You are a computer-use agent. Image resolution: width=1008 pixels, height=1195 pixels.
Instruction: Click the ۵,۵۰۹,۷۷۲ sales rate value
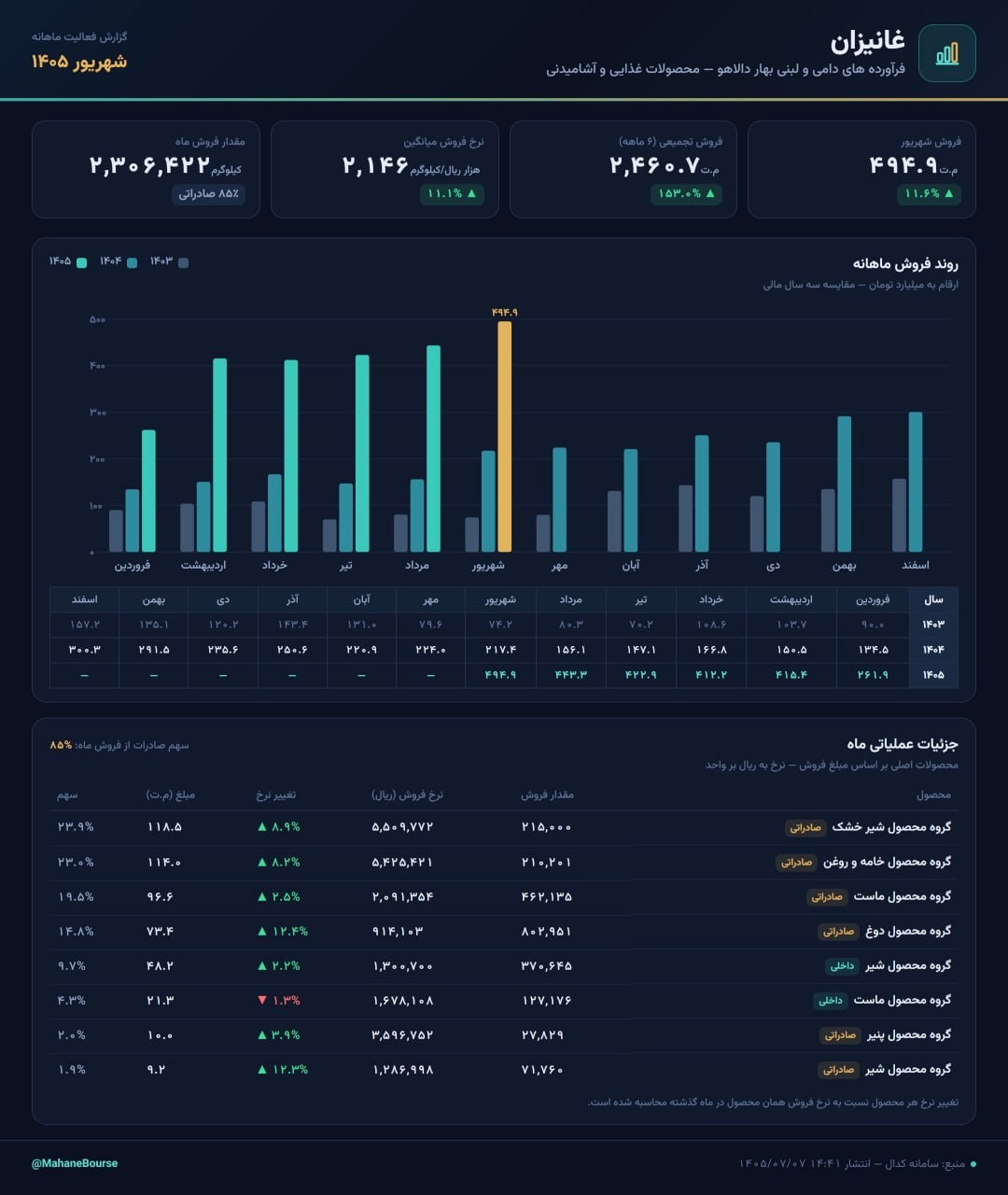click(x=402, y=827)
